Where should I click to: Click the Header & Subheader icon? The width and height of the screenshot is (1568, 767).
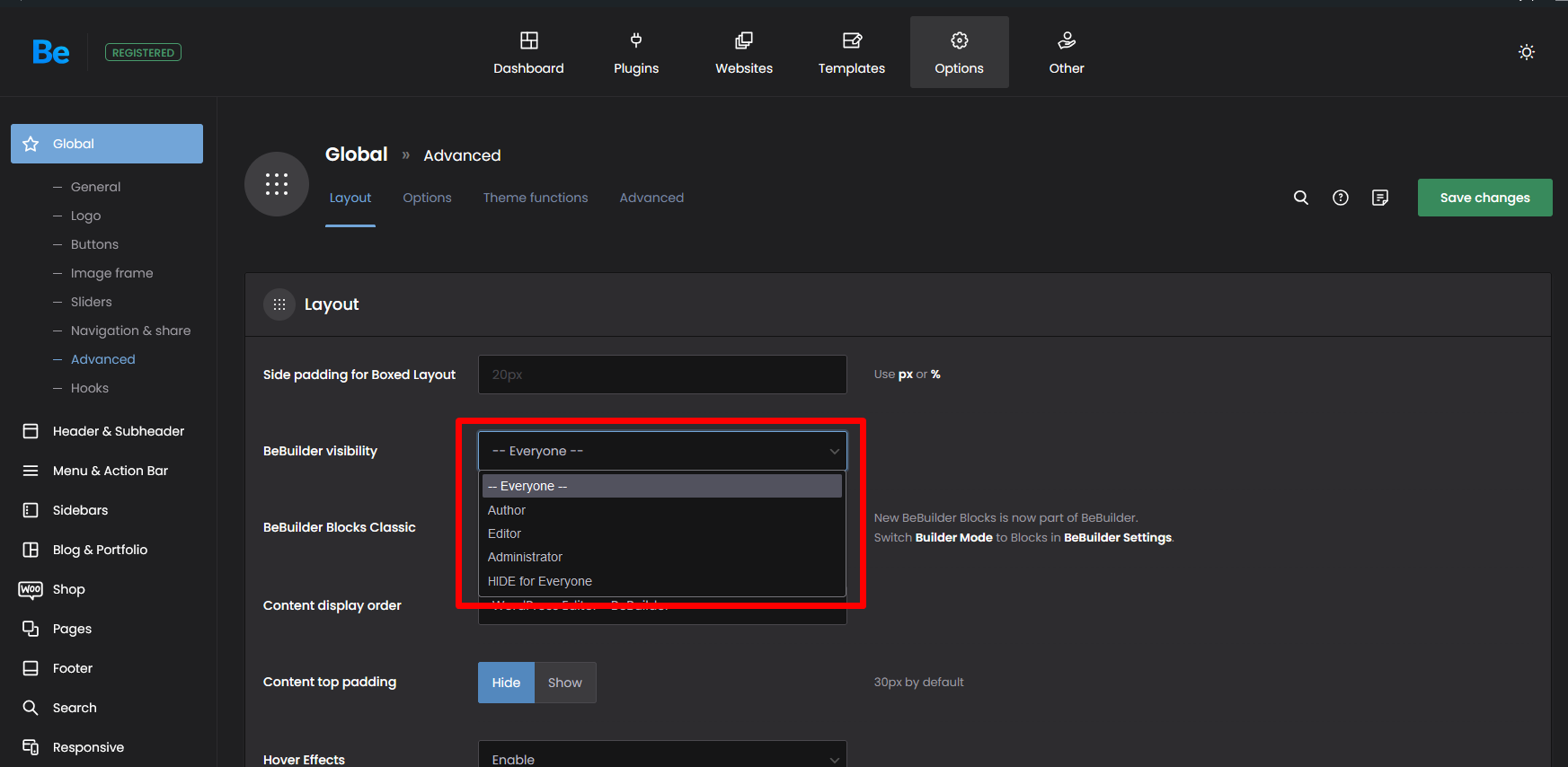pos(31,431)
